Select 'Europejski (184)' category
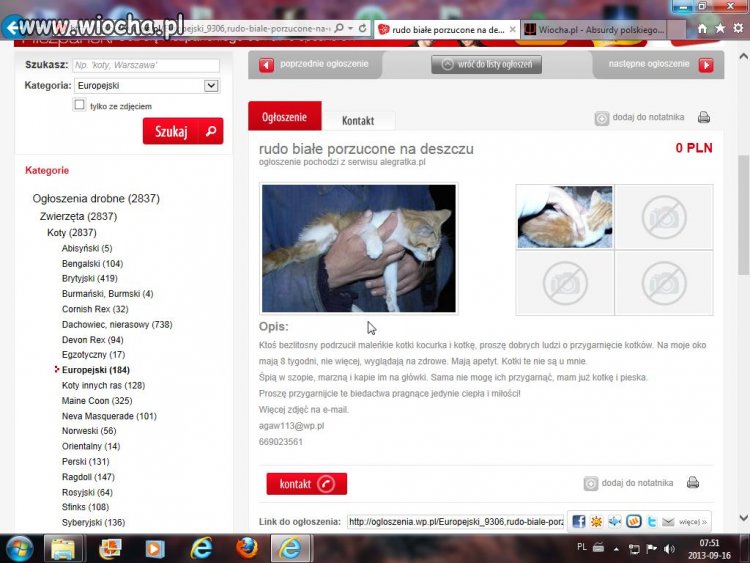This screenshot has height=563, width=750. pyautogui.click(x=96, y=370)
